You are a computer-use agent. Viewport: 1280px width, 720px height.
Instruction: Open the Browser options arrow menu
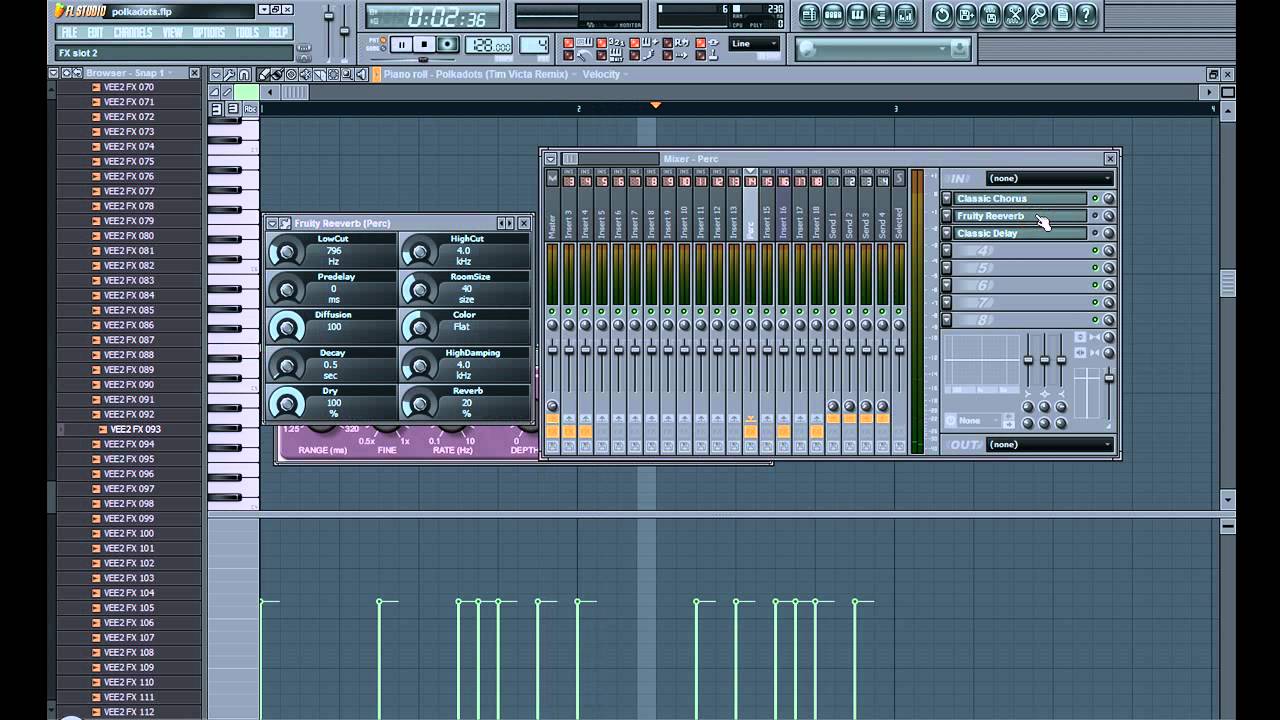pos(53,73)
